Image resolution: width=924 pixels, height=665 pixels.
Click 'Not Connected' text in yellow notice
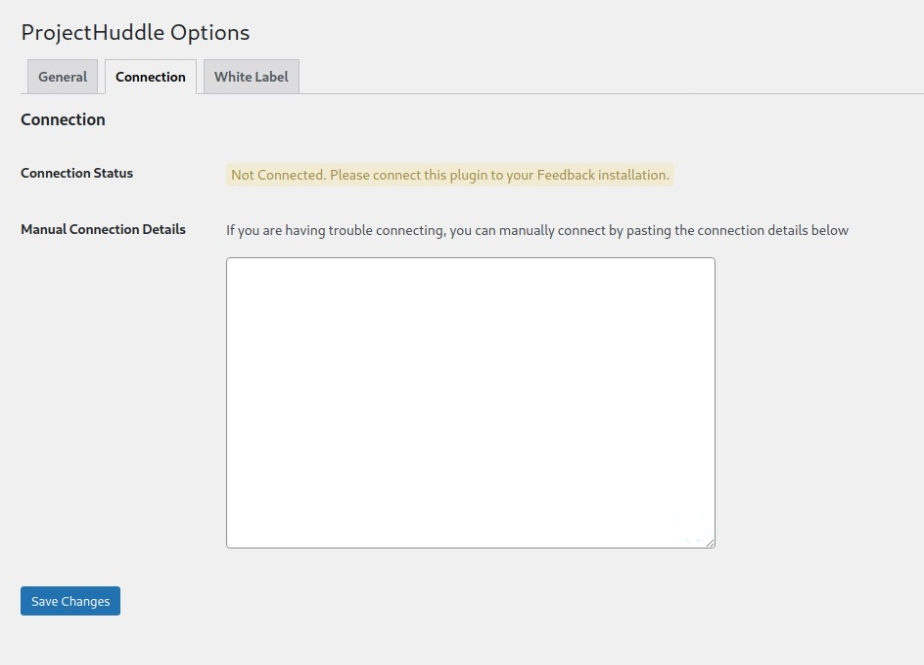pos(277,175)
